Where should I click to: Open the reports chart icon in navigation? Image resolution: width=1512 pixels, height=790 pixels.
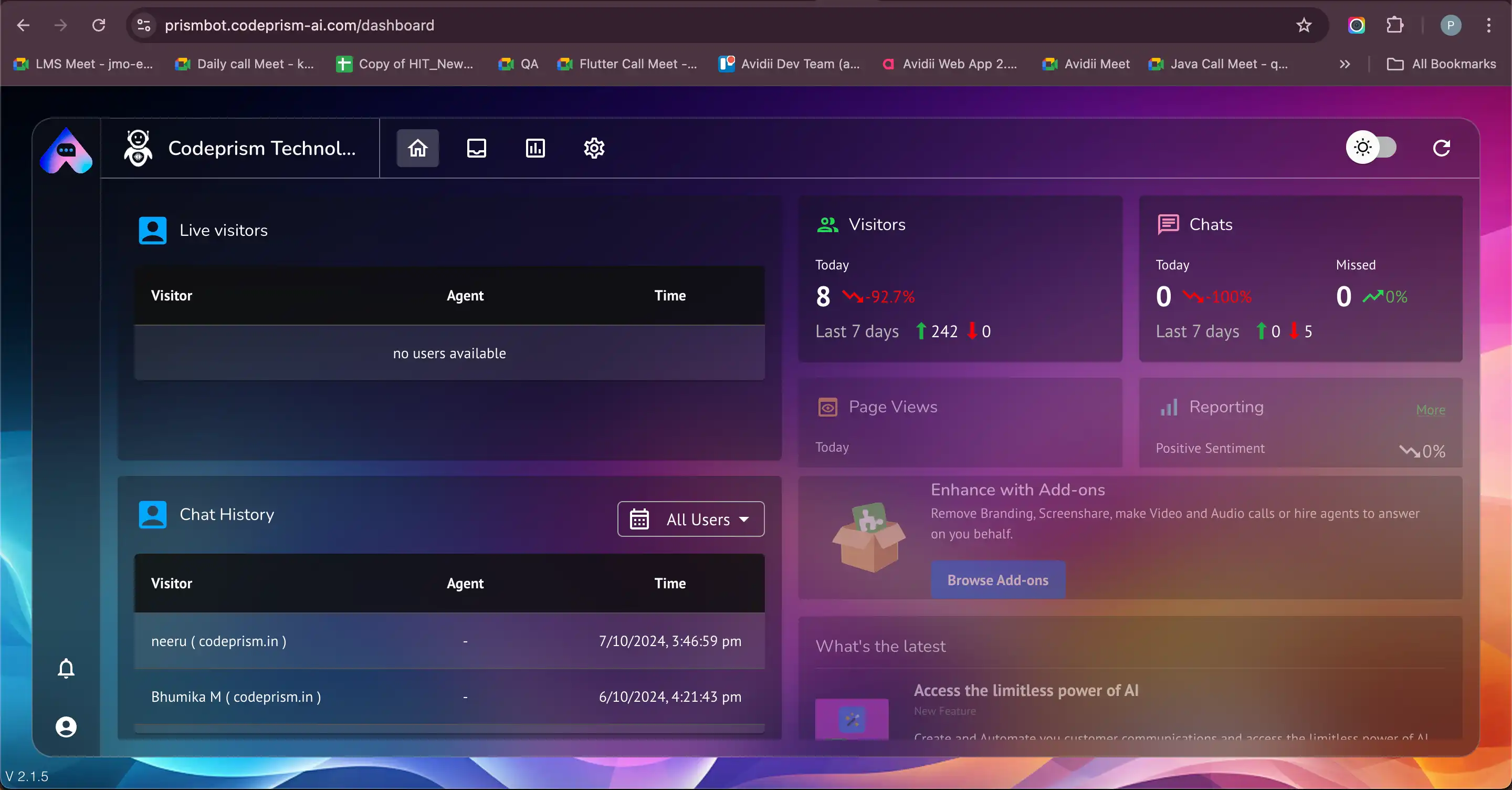tap(535, 148)
